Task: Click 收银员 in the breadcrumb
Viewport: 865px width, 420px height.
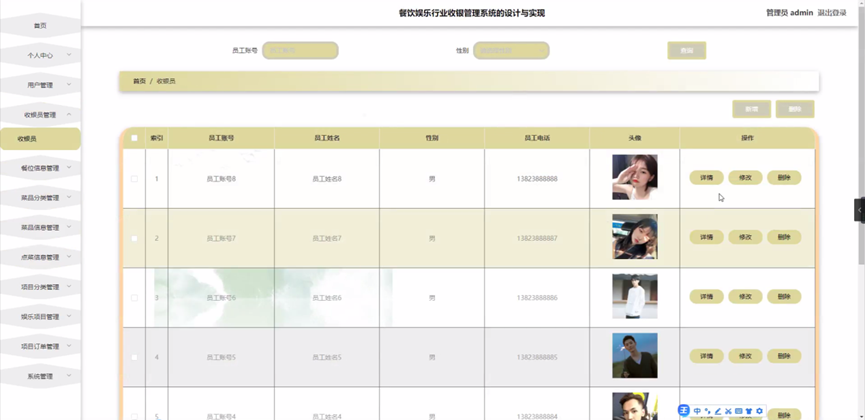Action: tap(166, 81)
